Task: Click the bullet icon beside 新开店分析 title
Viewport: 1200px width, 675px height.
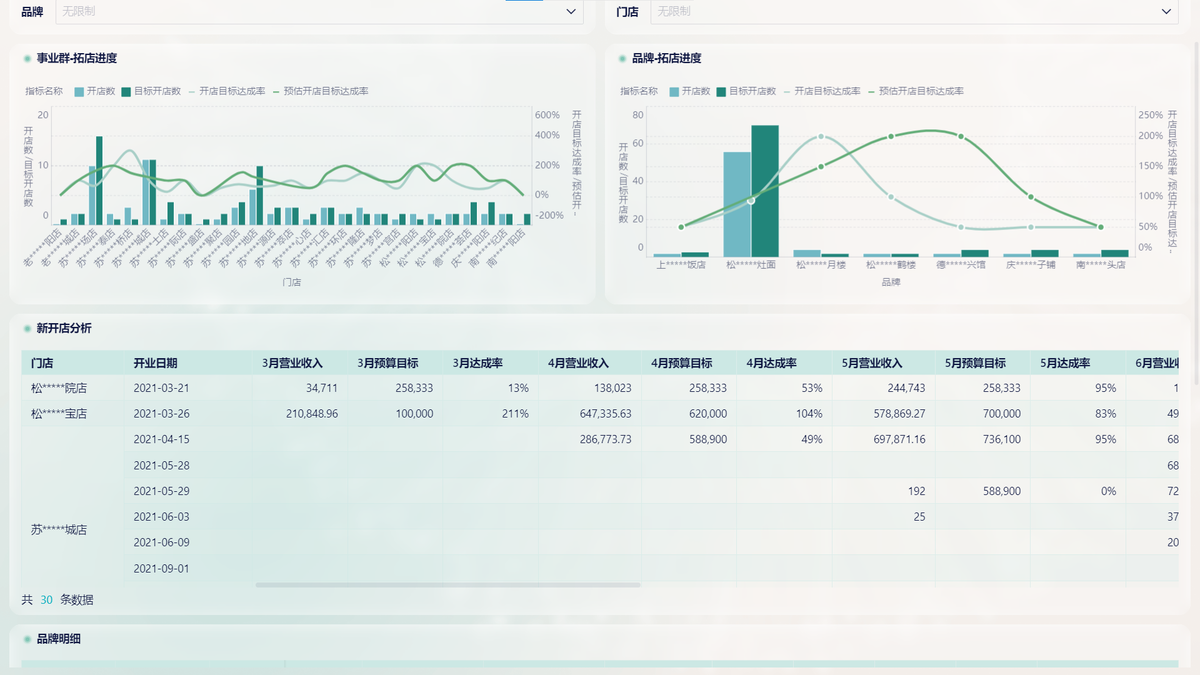Action: point(27,328)
